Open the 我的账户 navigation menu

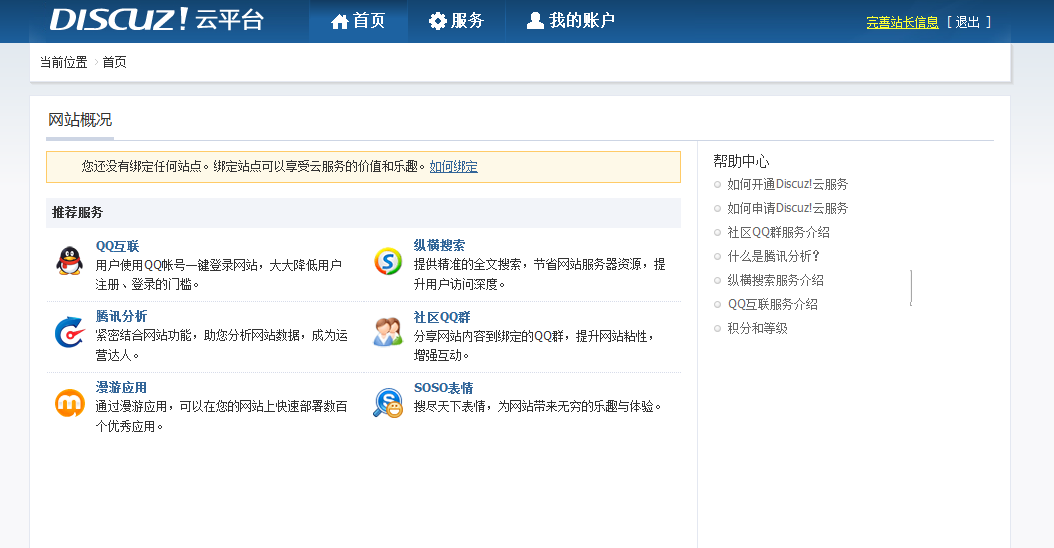[571, 22]
